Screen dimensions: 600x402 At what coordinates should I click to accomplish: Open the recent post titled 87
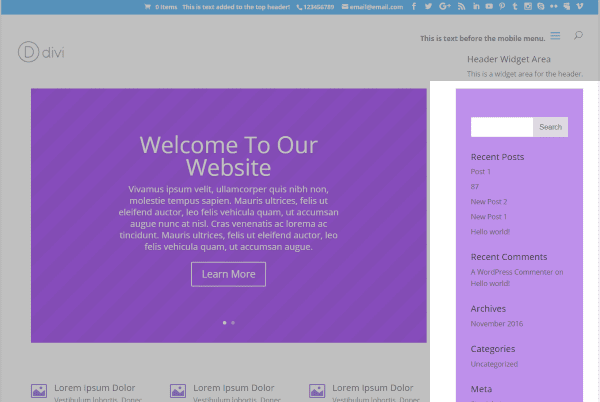click(474, 187)
